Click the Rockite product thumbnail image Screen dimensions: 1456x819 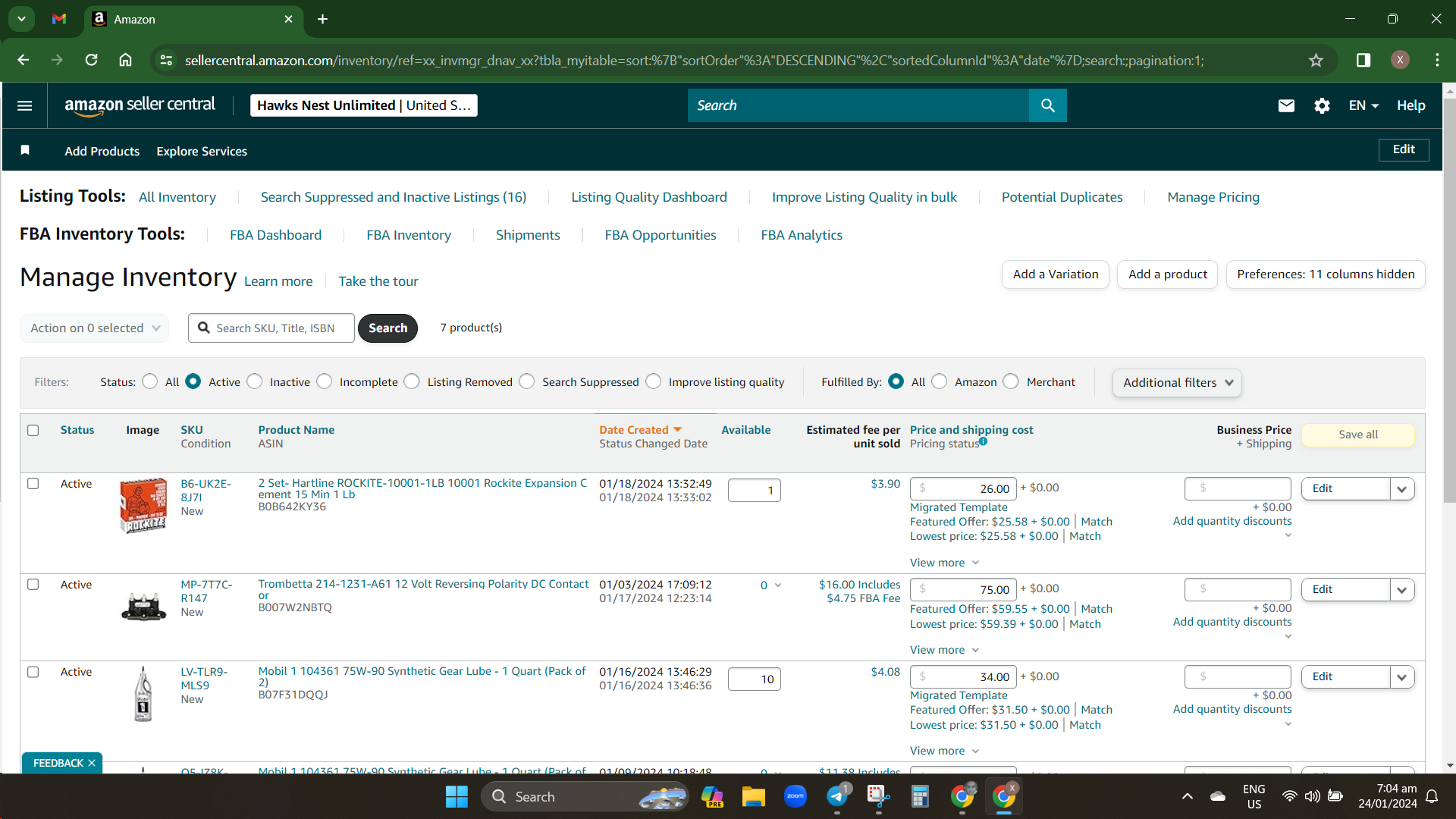coord(143,505)
